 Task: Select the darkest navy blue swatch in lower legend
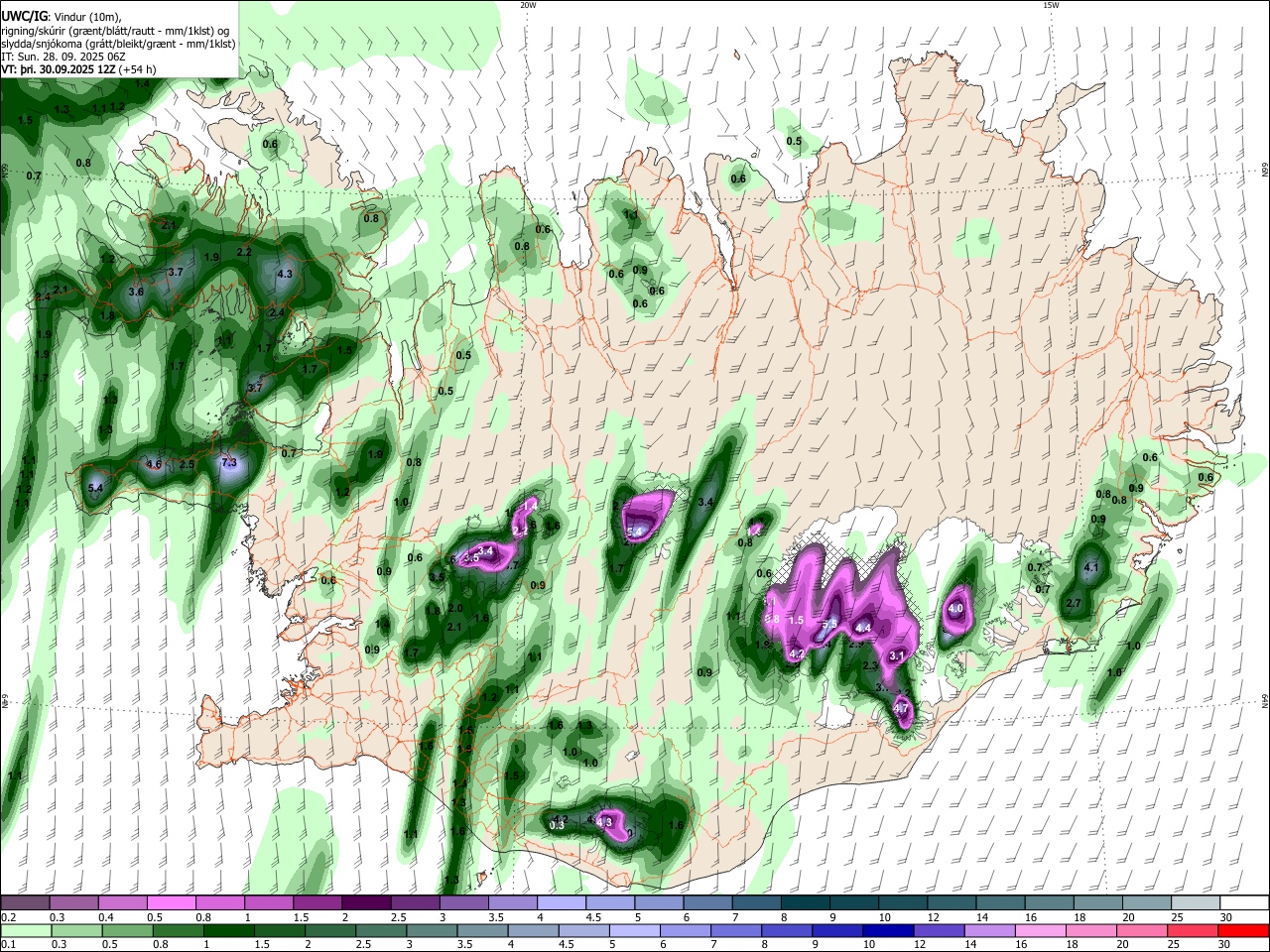pyautogui.click(x=888, y=930)
